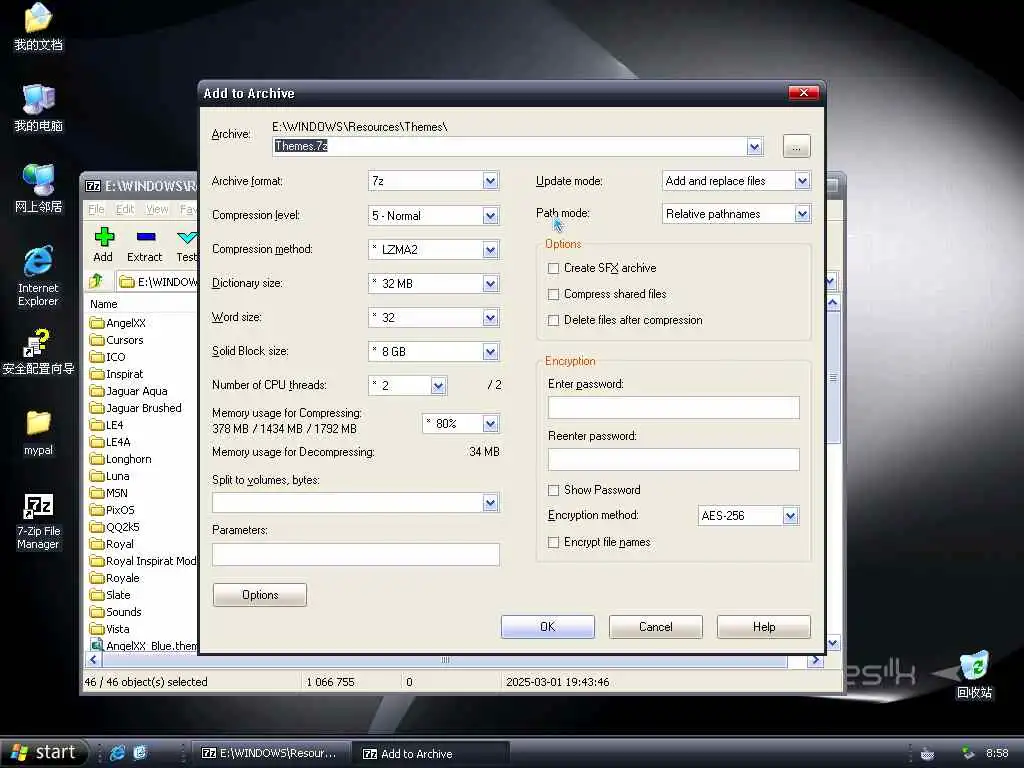Viewport: 1024px width, 768px height.
Task: Click the Cancel button
Action: [656, 627]
